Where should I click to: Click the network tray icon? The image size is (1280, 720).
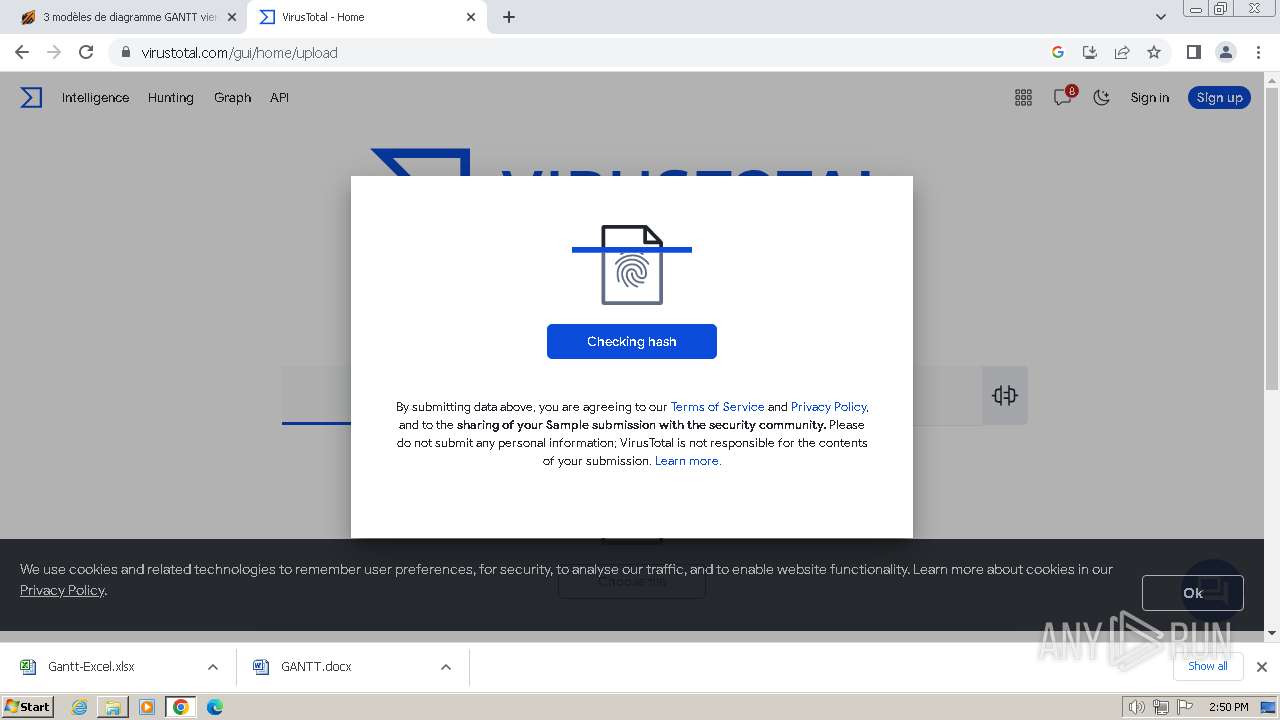click(1160, 707)
